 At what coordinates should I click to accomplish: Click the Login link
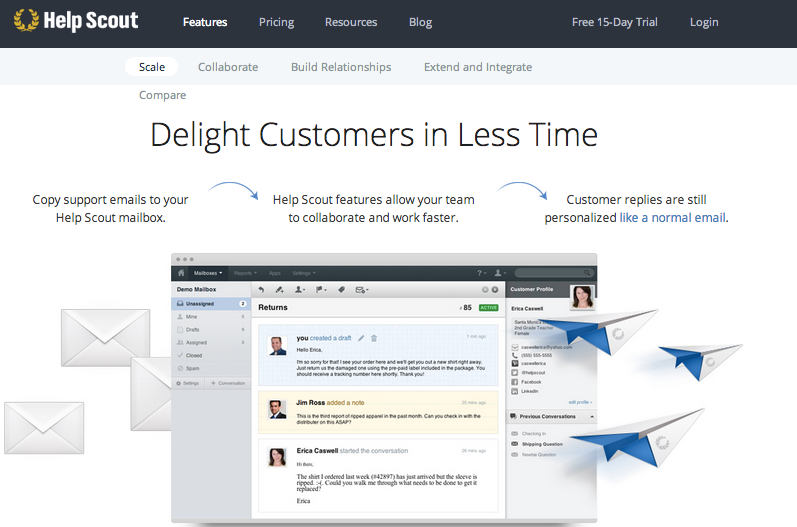(x=704, y=22)
